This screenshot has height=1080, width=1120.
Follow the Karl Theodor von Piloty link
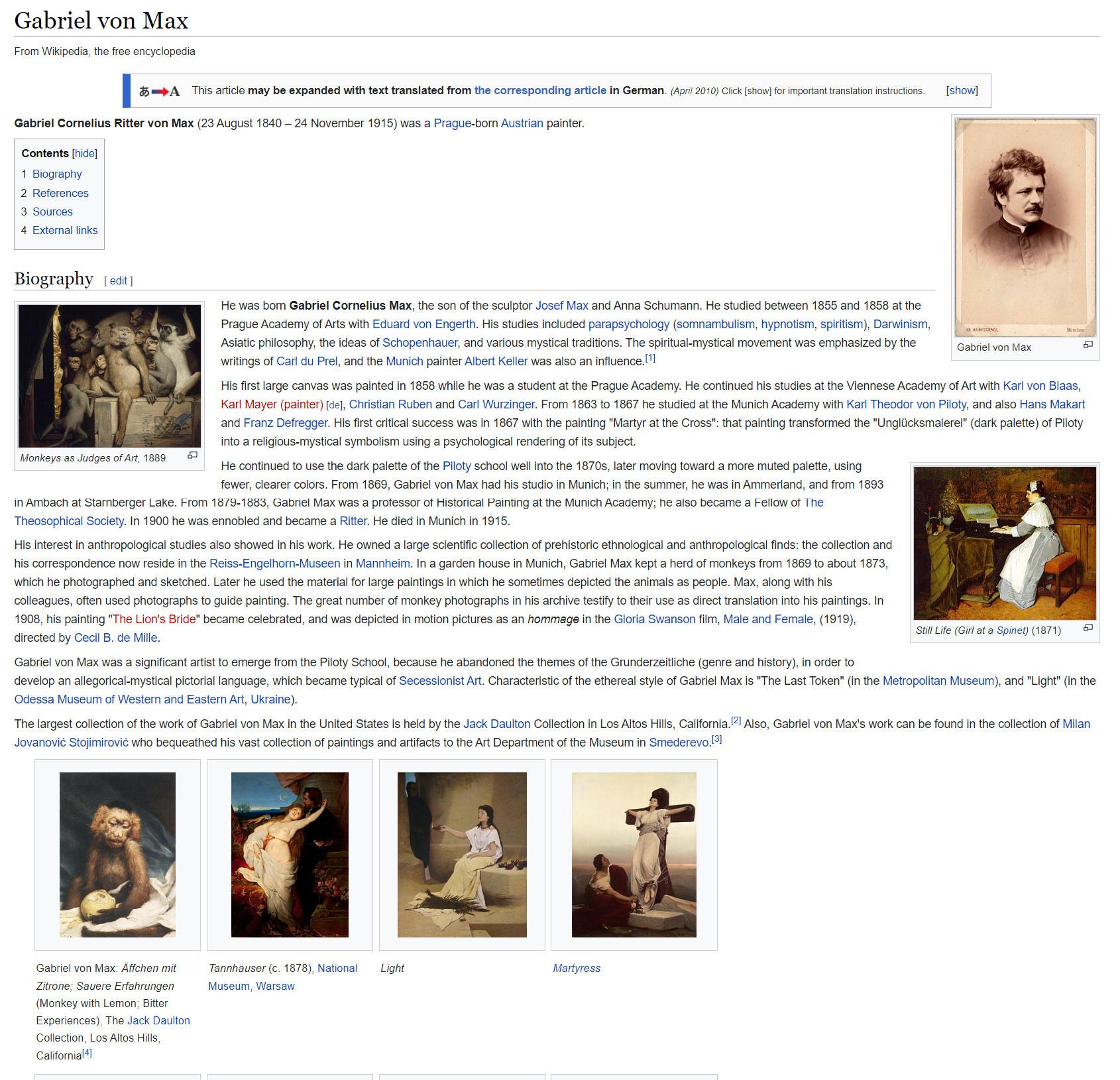pyautogui.click(x=906, y=404)
